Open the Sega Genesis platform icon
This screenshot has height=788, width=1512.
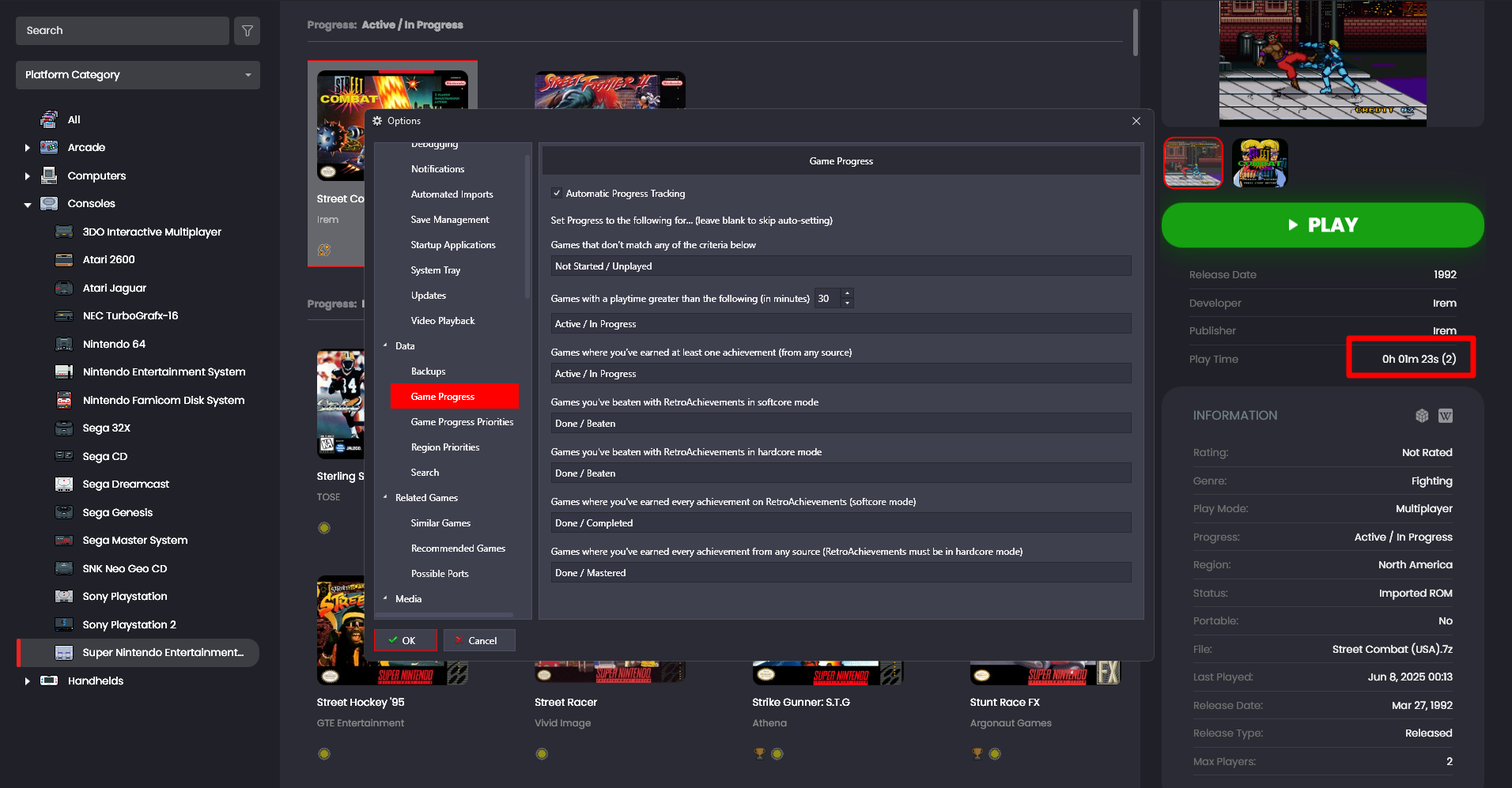pyautogui.click(x=64, y=512)
